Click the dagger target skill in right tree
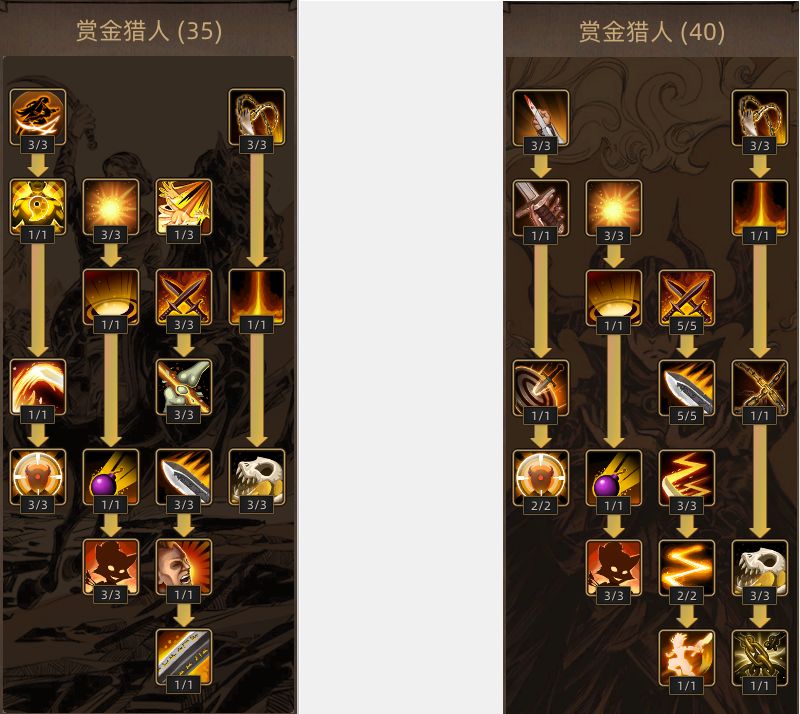The width and height of the screenshot is (800, 714). click(541, 388)
